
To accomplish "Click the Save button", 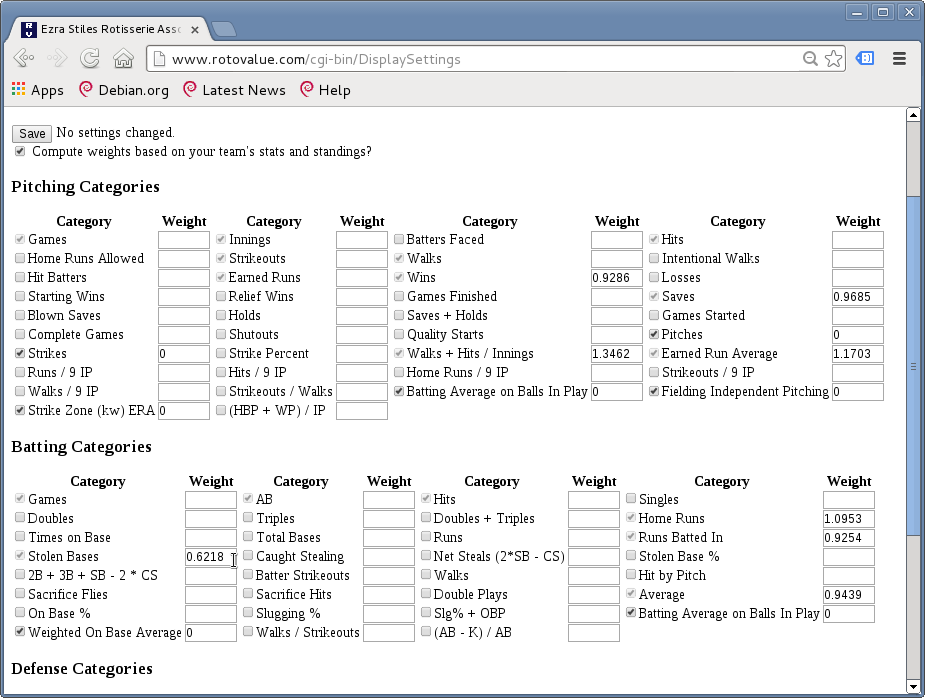I will pos(32,133).
